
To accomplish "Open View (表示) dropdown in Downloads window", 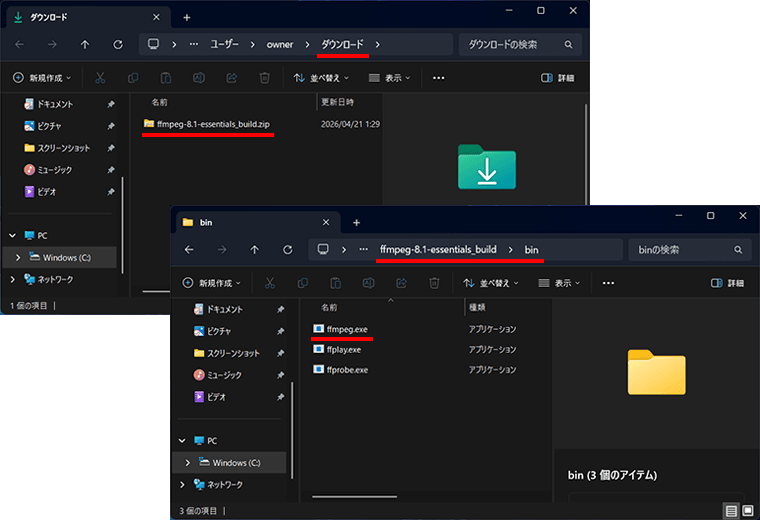I will pyautogui.click(x=389, y=78).
